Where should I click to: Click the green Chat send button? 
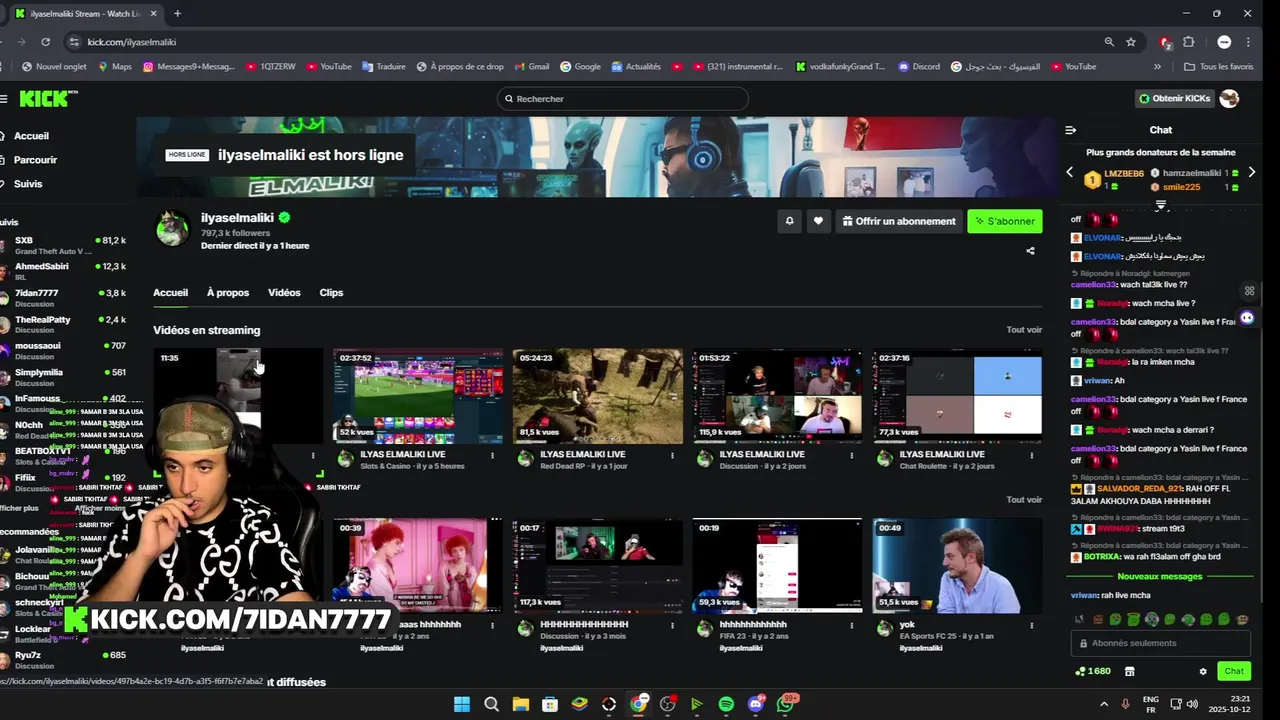[1234, 672]
